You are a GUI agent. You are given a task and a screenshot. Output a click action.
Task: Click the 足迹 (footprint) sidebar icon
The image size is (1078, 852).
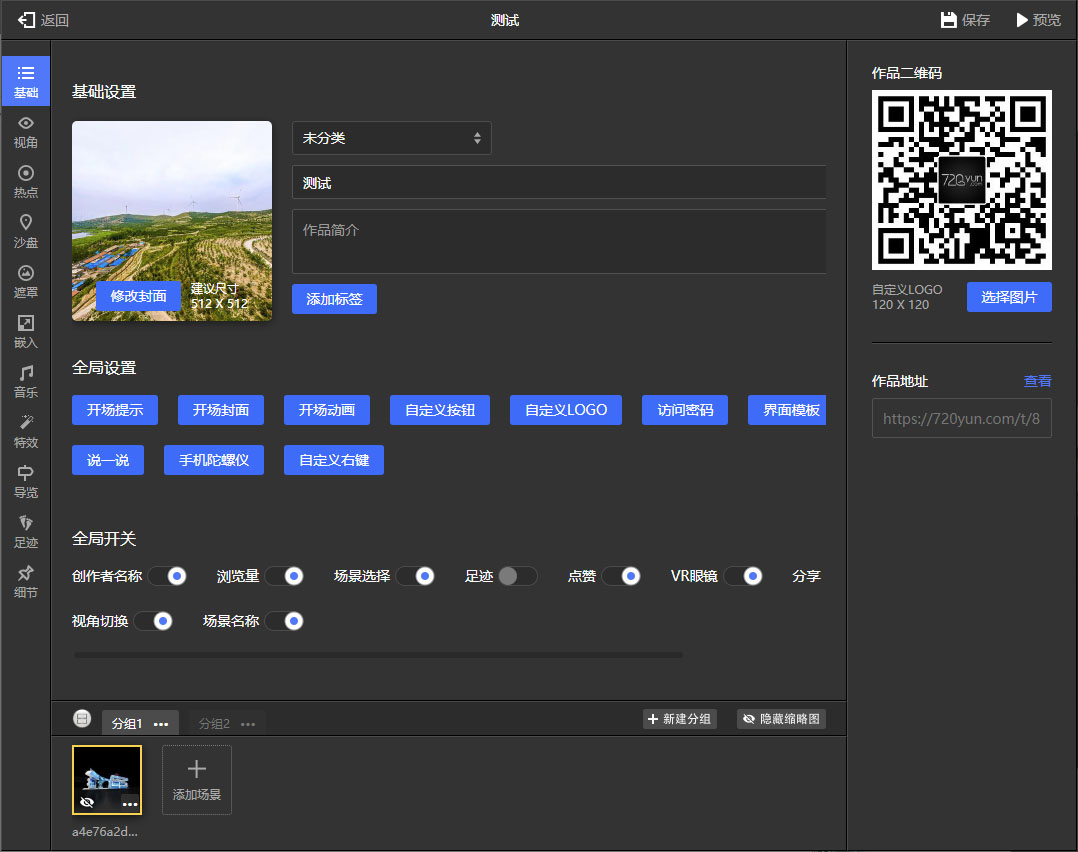[26, 531]
